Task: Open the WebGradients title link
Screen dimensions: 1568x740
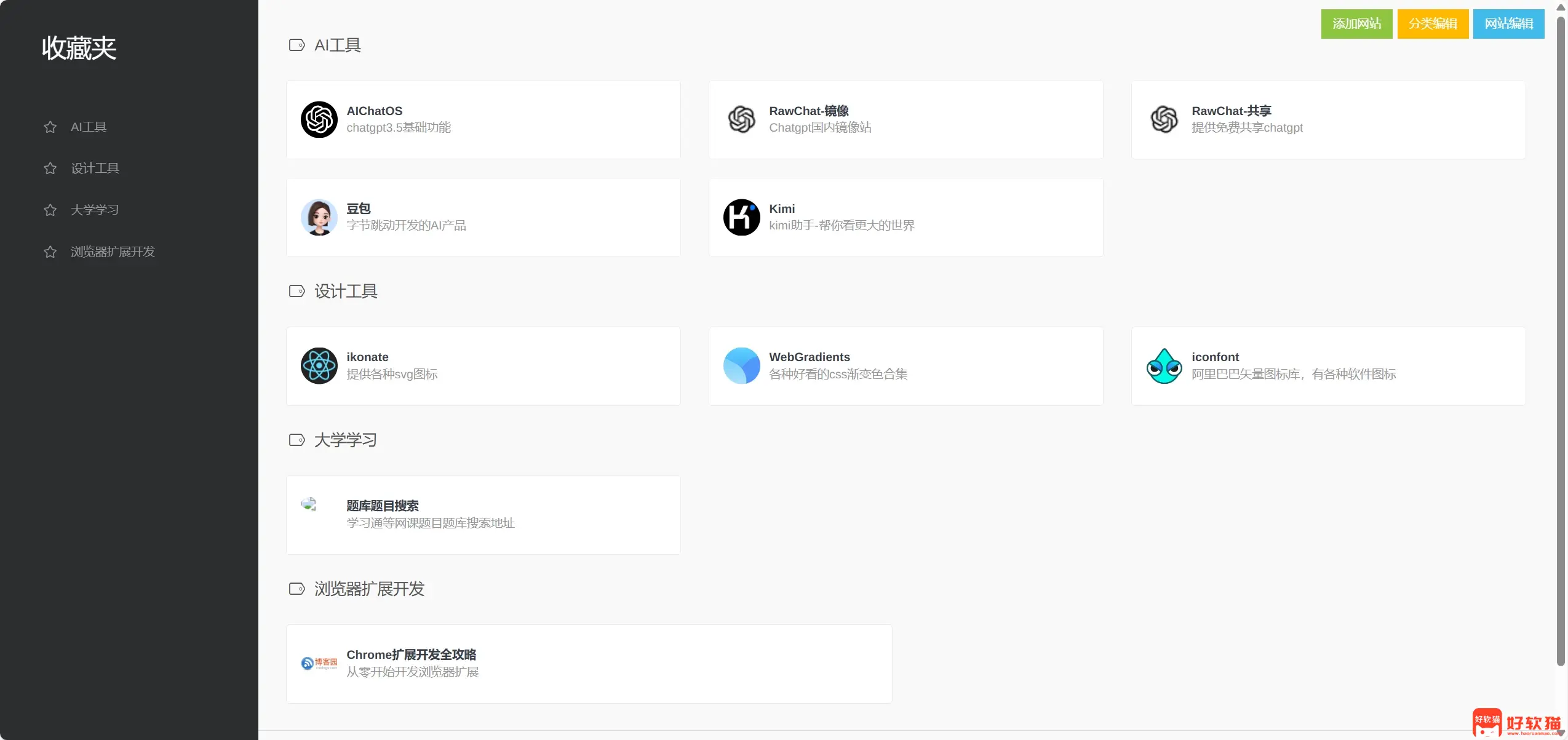Action: [x=810, y=357]
